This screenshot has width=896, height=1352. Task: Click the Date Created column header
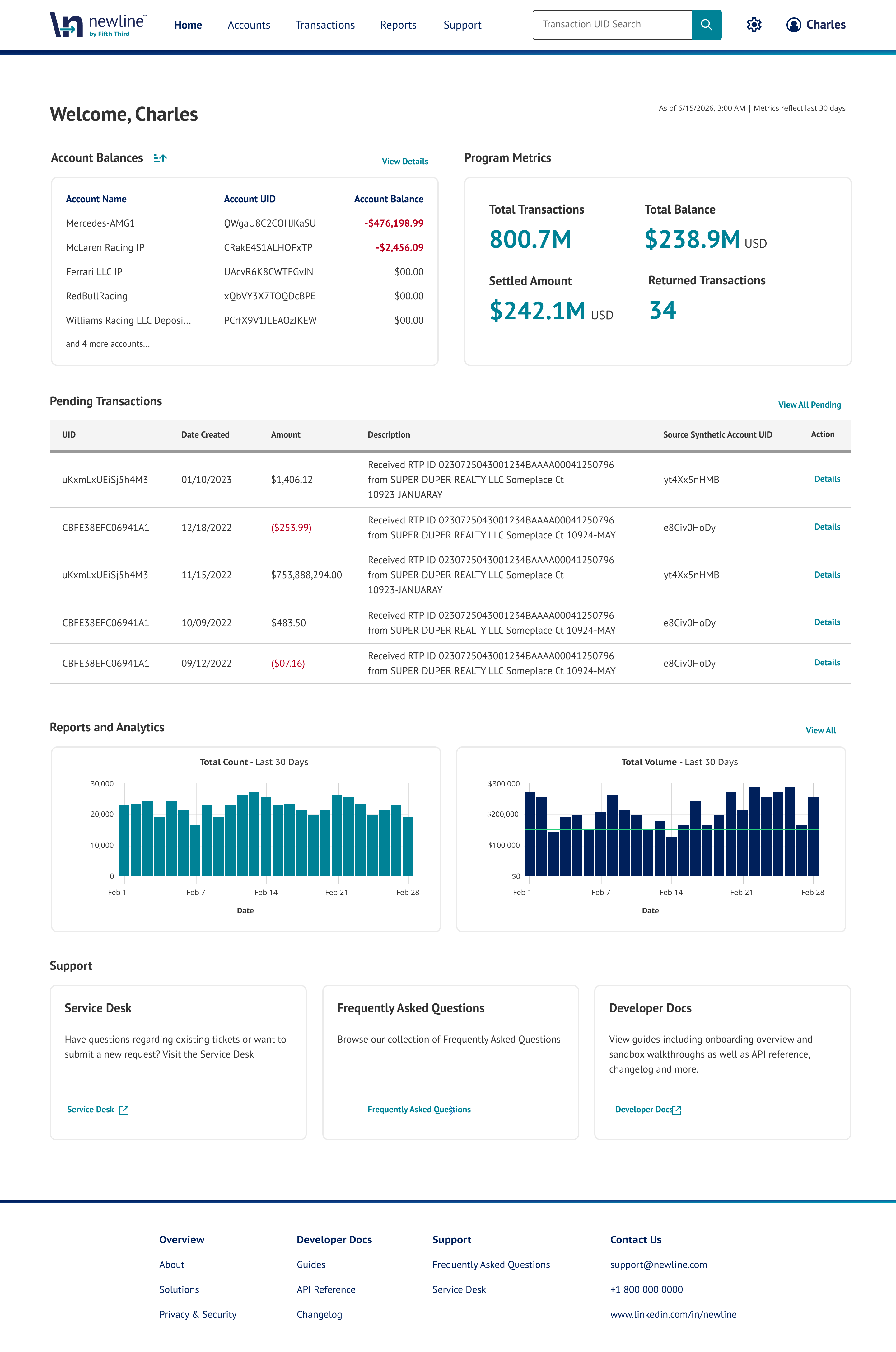205,435
